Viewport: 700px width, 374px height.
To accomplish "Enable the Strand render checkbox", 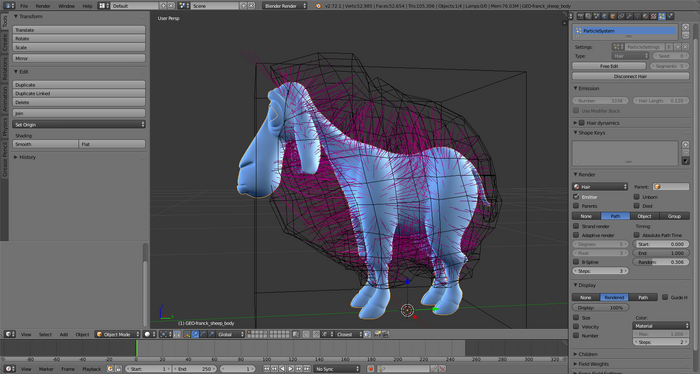I will click(x=576, y=226).
